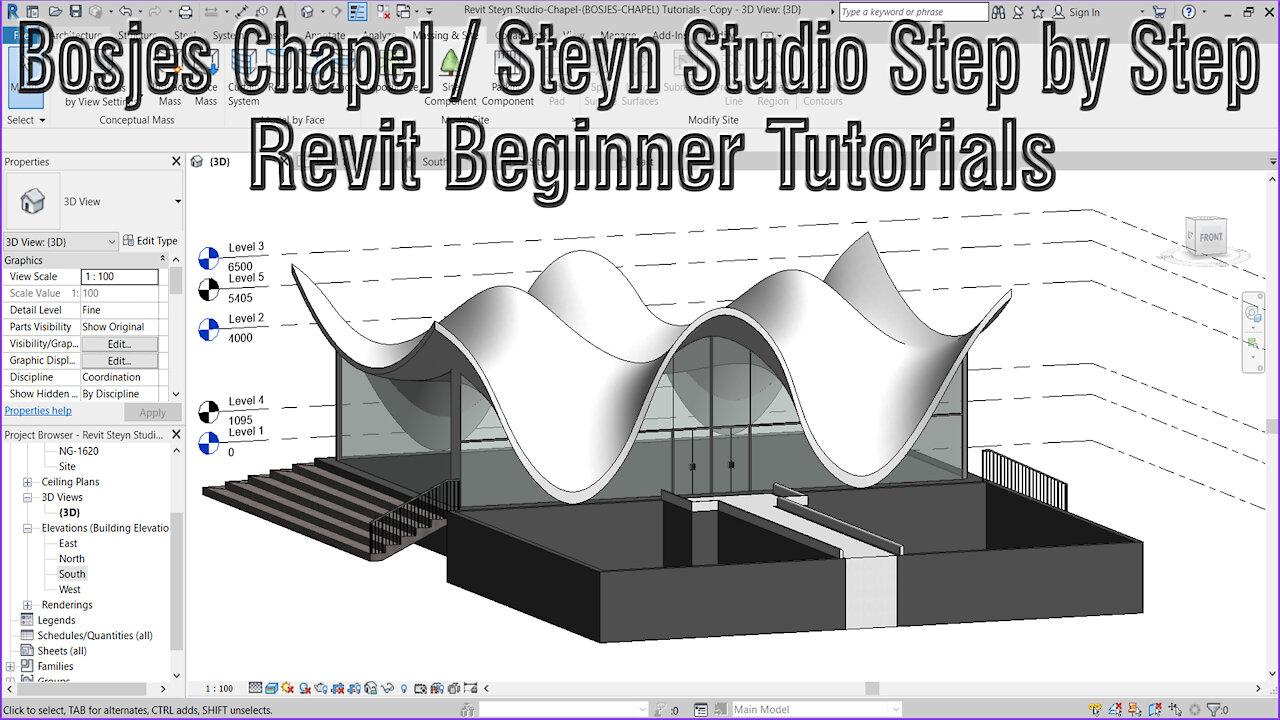Select Schedules/Quantities (all) in Project Browser
Image resolution: width=1280 pixels, height=720 pixels.
(95, 635)
